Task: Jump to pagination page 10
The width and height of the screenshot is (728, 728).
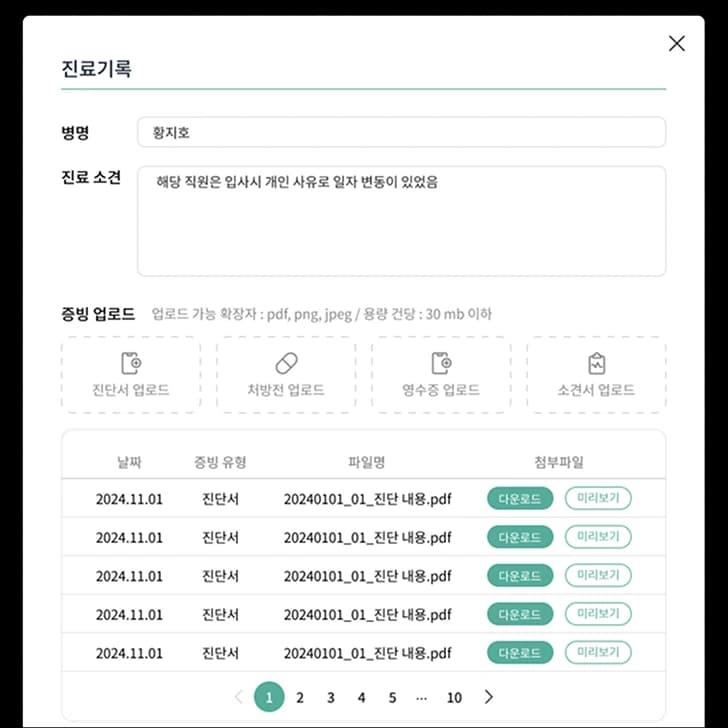Action: (454, 697)
